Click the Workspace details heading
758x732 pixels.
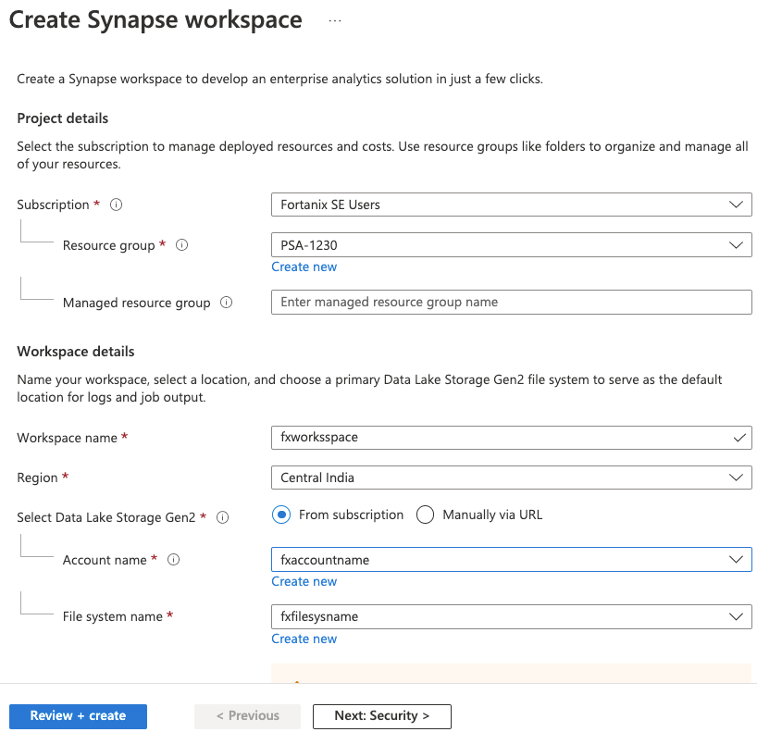pos(76,351)
